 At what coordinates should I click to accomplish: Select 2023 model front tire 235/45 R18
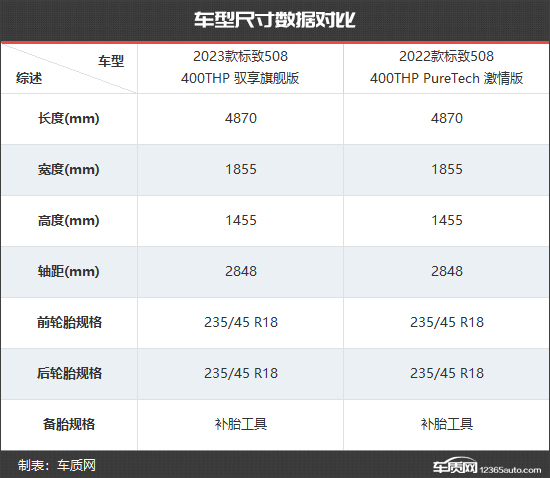click(241, 322)
